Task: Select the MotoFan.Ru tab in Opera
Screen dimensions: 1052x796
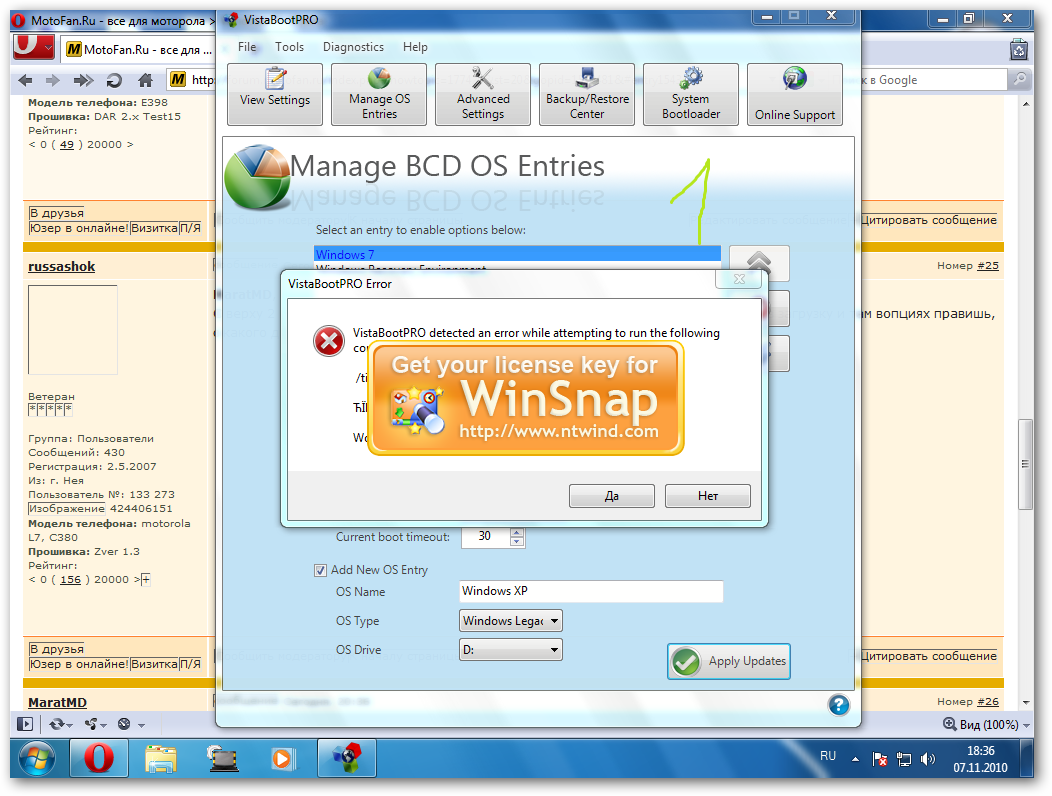Action: coord(138,50)
